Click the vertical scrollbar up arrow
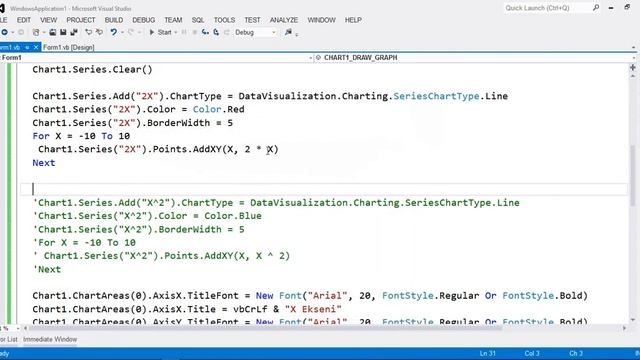The height and width of the screenshot is (360, 640). (x=633, y=76)
